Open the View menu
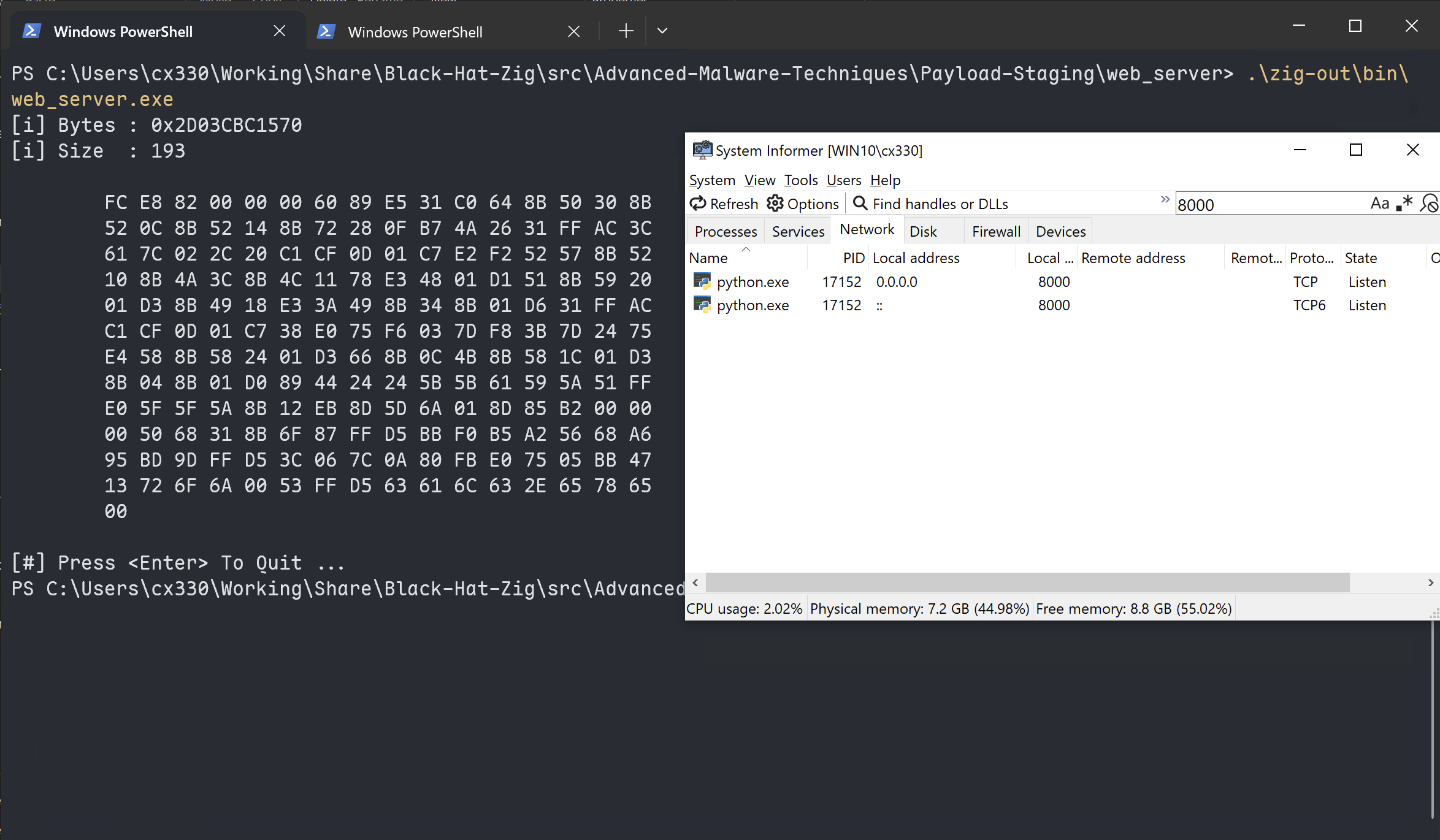 click(760, 180)
